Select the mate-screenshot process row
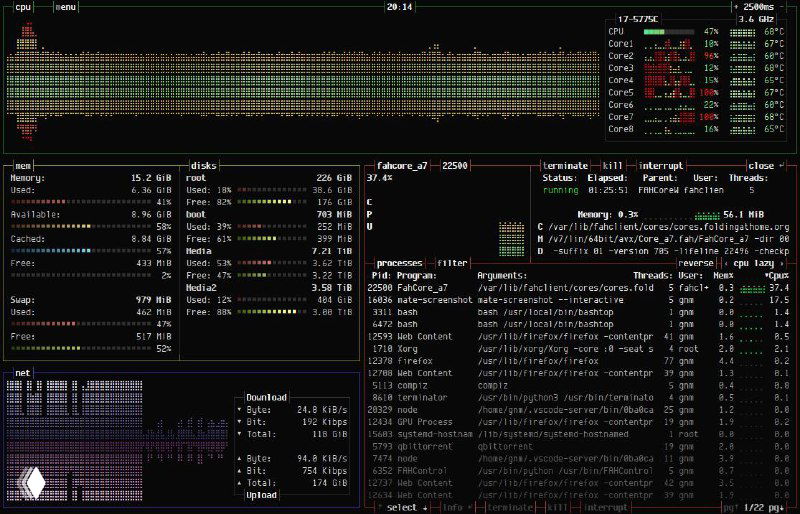This screenshot has width=800, height=514. (x=579, y=300)
